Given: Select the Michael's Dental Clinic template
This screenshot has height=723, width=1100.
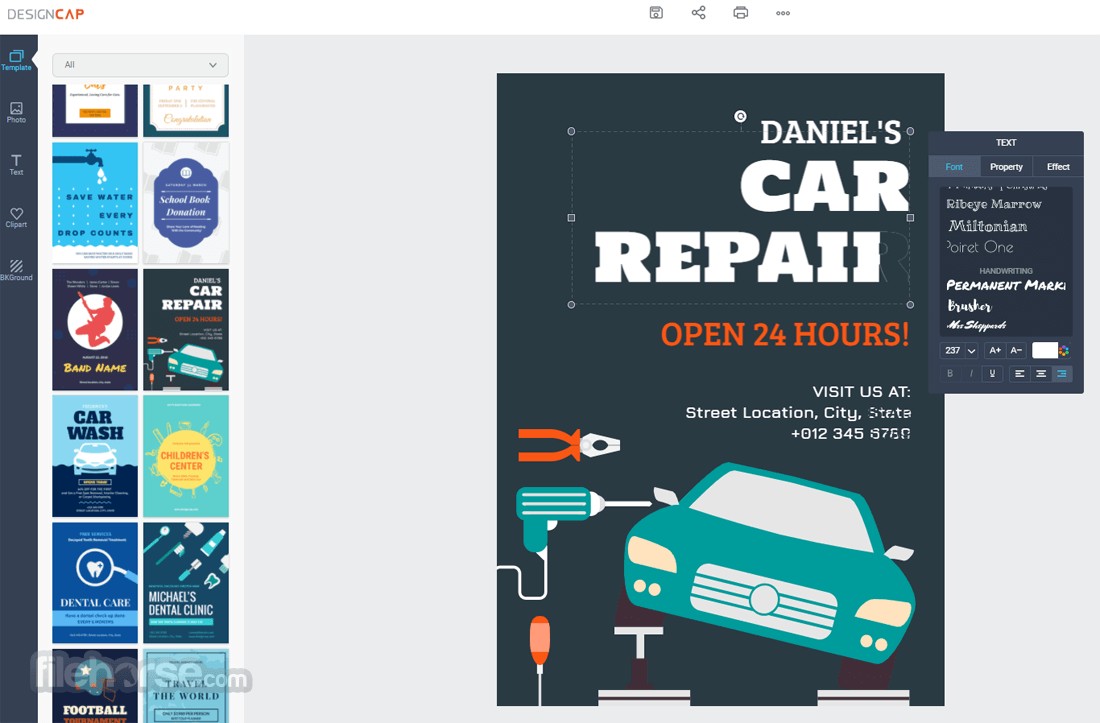Looking at the screenshot, I should 186,583.
